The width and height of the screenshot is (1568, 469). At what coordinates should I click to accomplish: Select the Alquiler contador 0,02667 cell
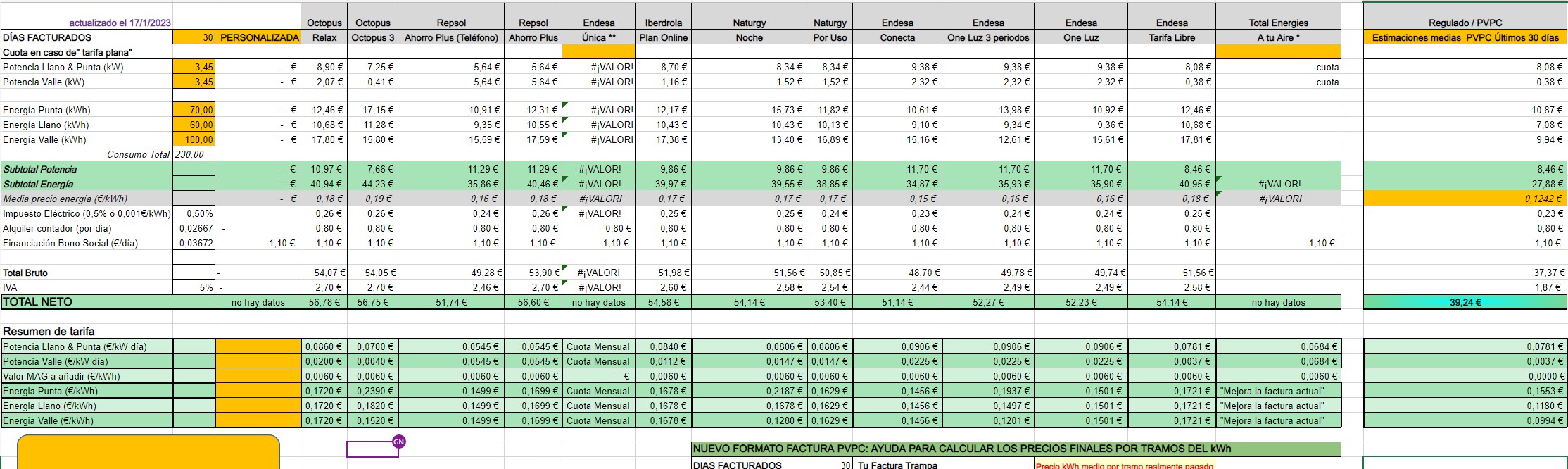point(194,228)
